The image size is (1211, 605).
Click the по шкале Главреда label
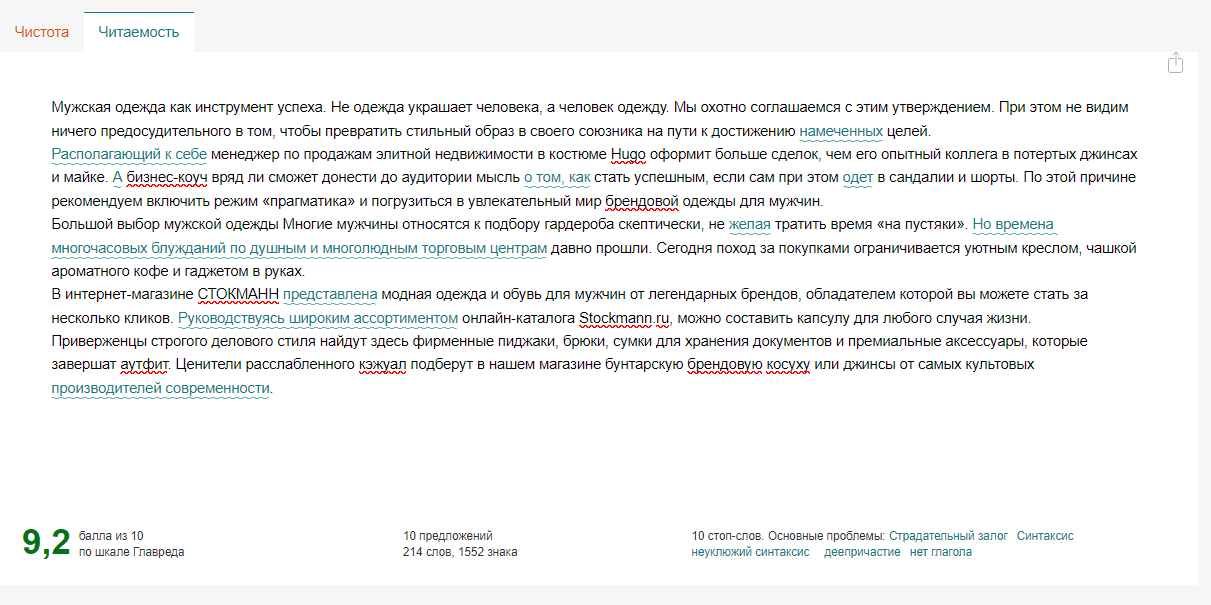click(131, 552)
